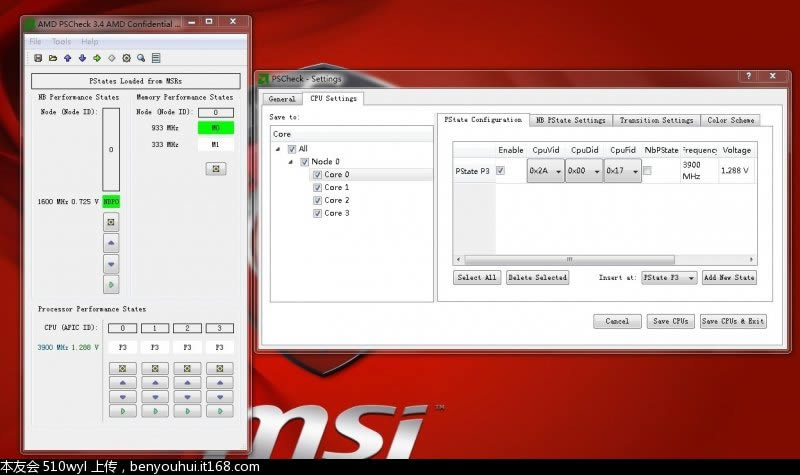The height and width of the screenshot is (475, 800).
Task: Switch to the Color Scheme tab
Action: pyautogui.click(x=731, y=120)
